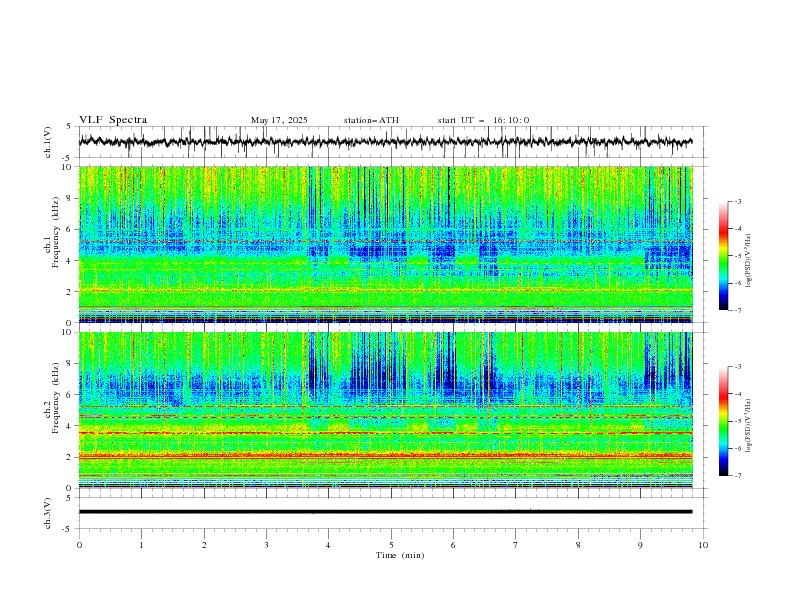
Task: Click the ch.1 spectrogram color scale bar
Action: 724,256
